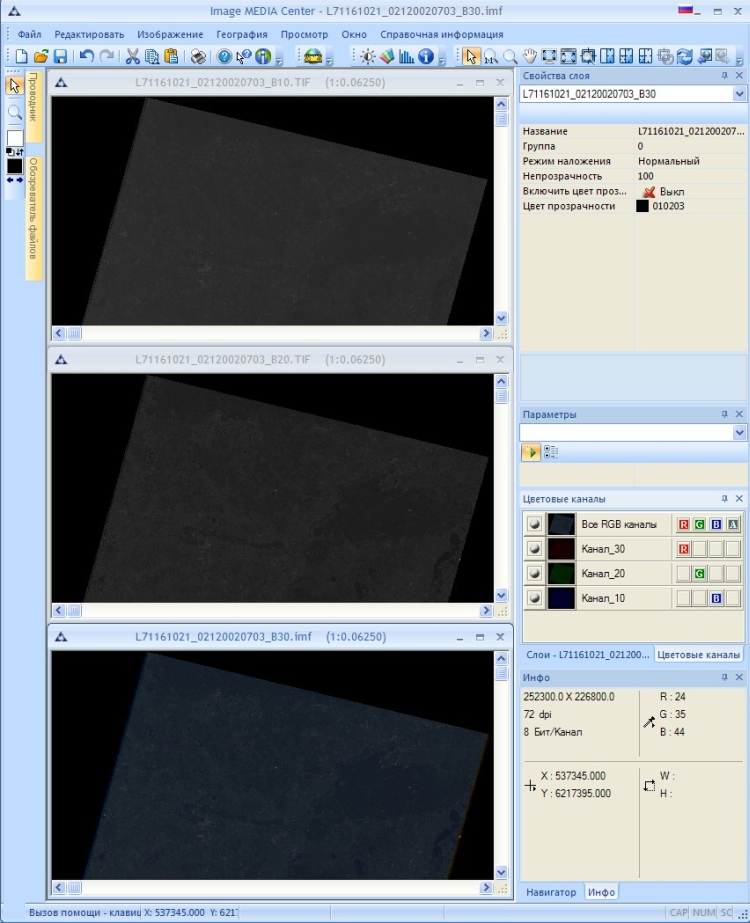Click the black background color swatch
750x923 pixels.
(15, 166)
